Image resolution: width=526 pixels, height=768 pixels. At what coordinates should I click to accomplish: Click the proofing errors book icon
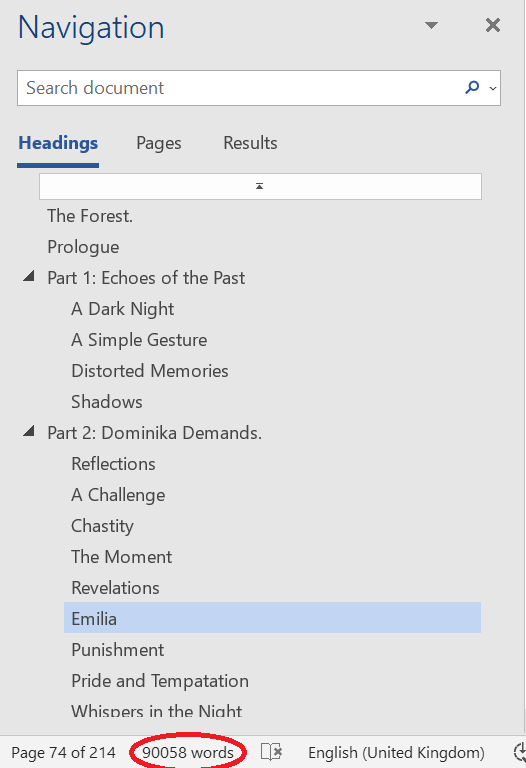click(x=271, y=751)
